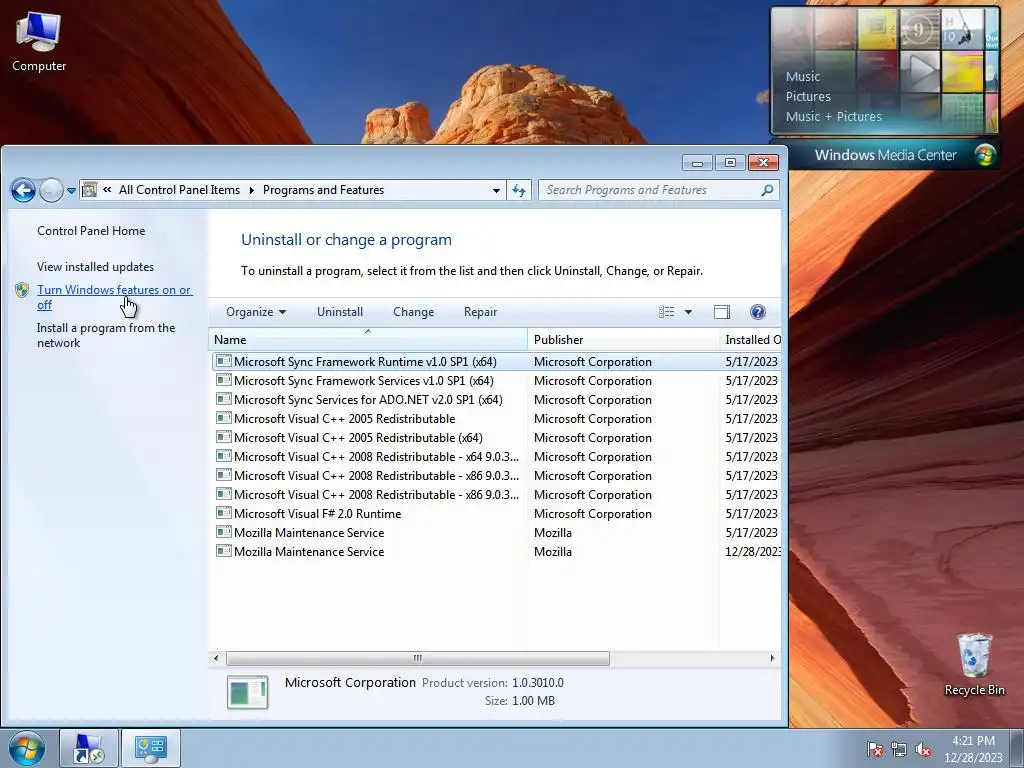Select Mozilla Maintenance Service installed 12/28/2023
This screenshot has width=1024, height=768.
click(x=496, y=552)
